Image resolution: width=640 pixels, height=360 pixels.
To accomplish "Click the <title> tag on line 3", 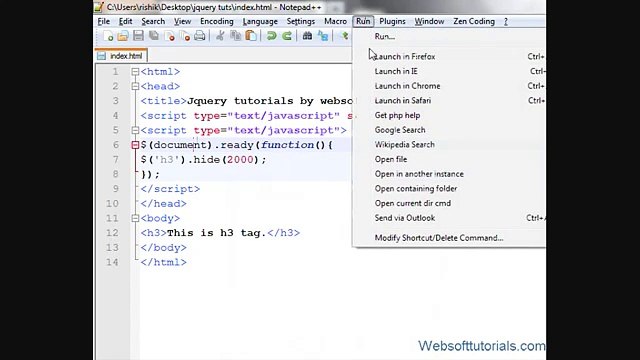I will (x=163, y=101).
